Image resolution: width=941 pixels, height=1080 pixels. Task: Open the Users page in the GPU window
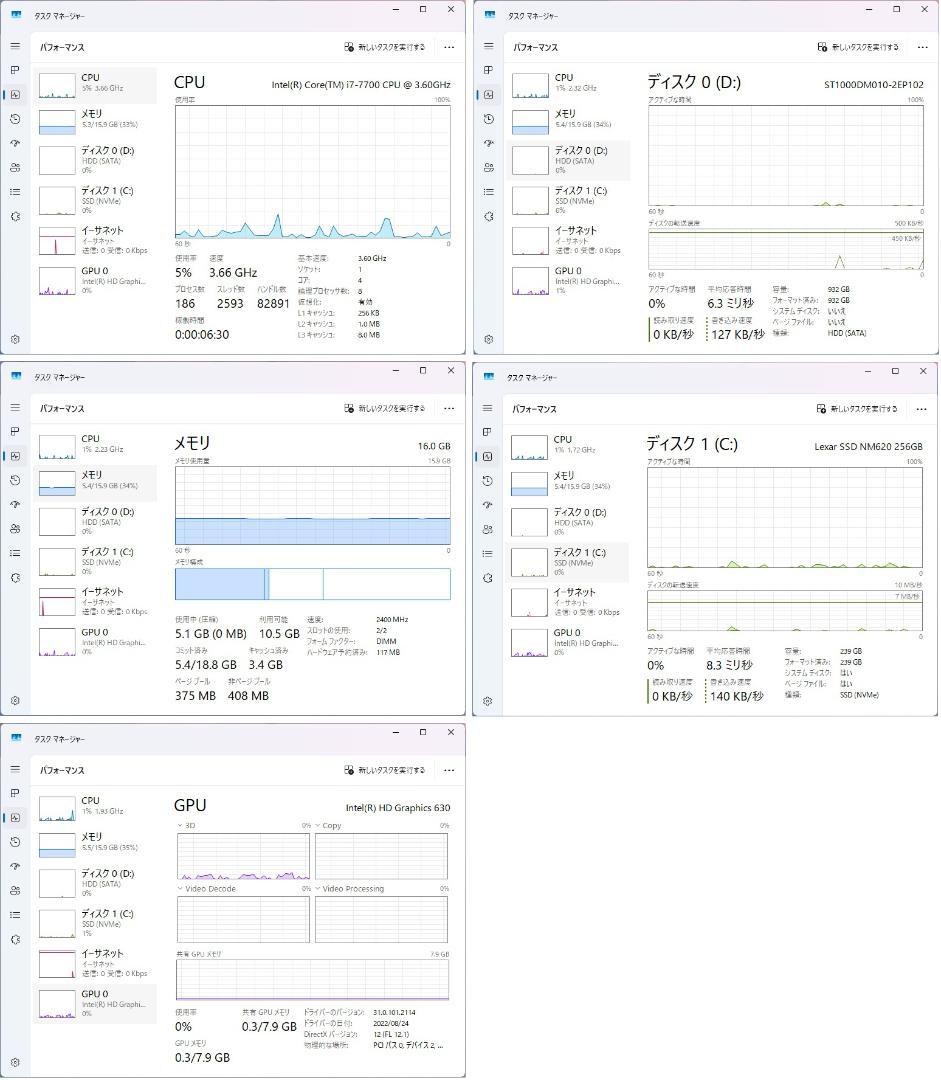tap(15, 890)
